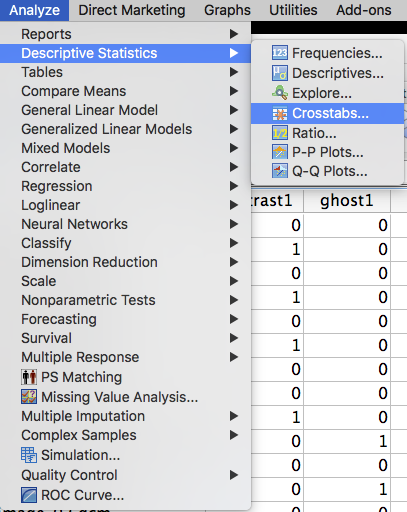Expand the Tables submenu arrow
Viewport: 407px width, 512px height.
click(234, 72)
